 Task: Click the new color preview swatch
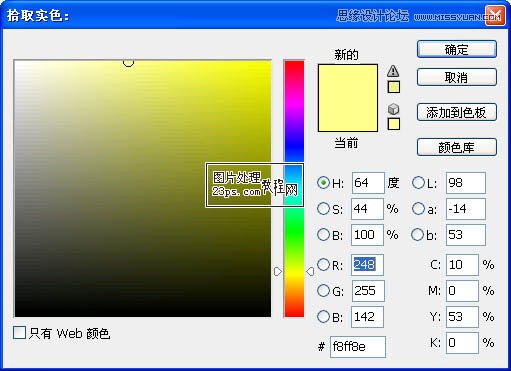point(348,98)
